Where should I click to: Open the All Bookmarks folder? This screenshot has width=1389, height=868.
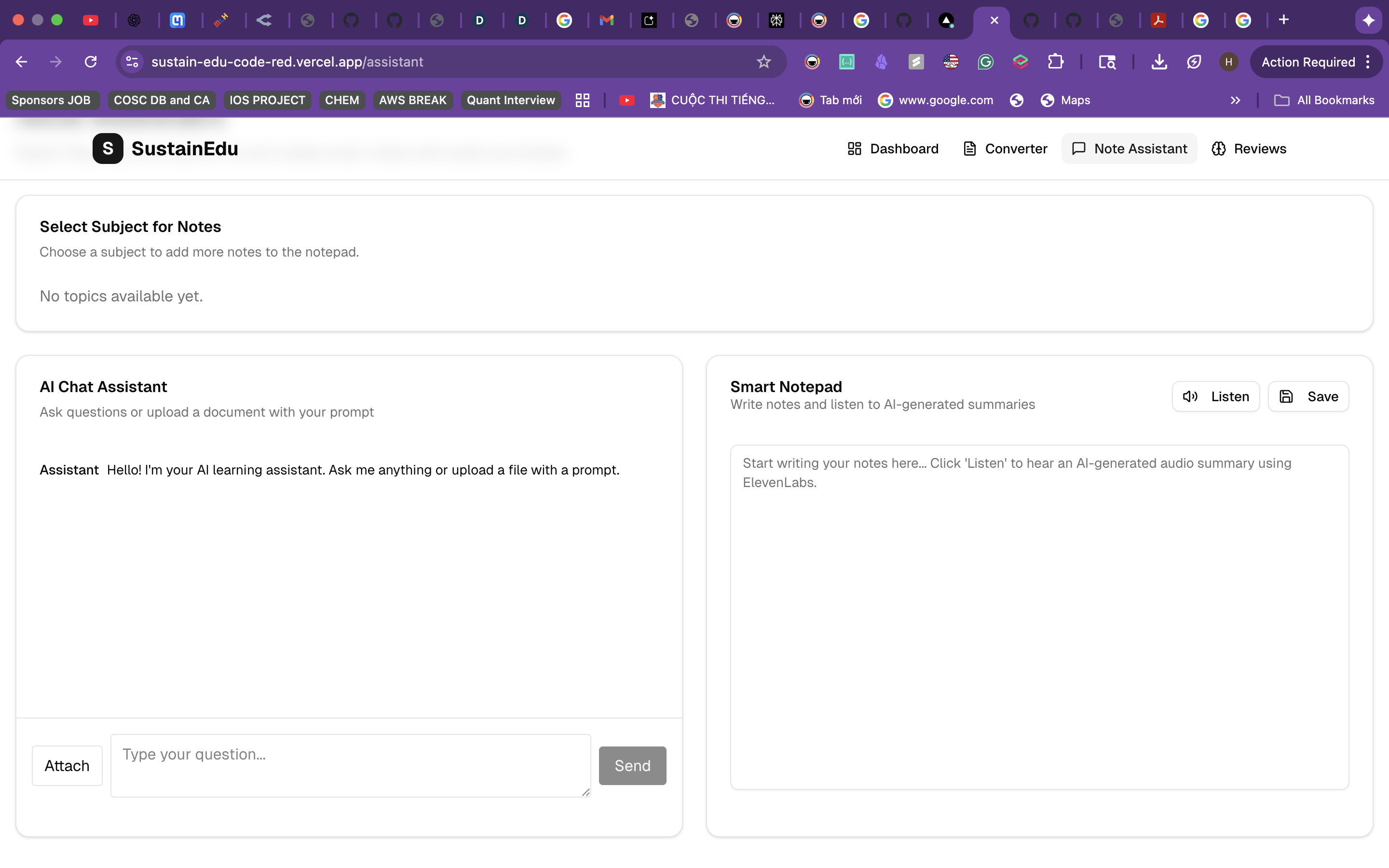tap(1324, 100)
